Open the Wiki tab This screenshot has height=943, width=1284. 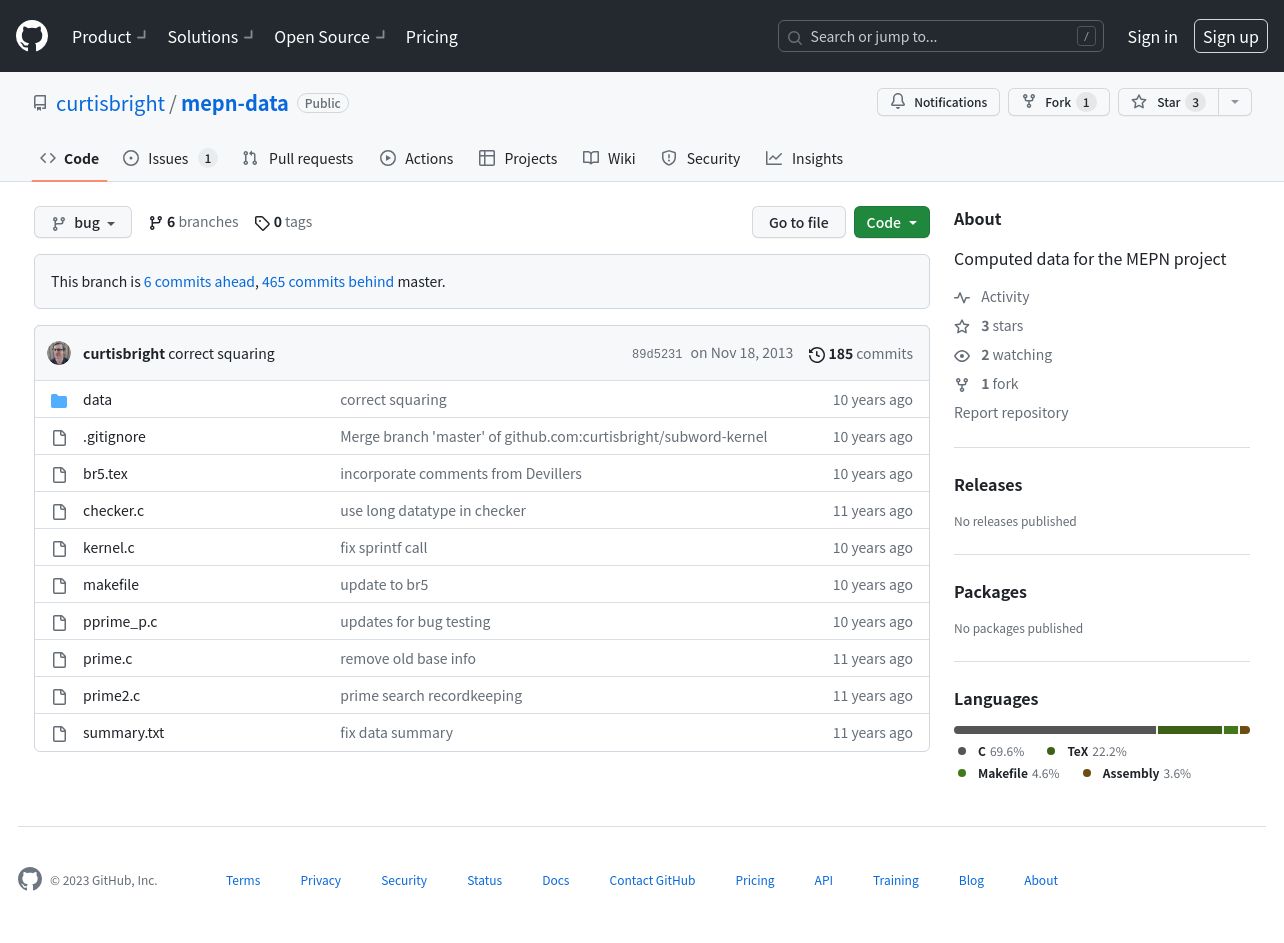pos(609,158)
